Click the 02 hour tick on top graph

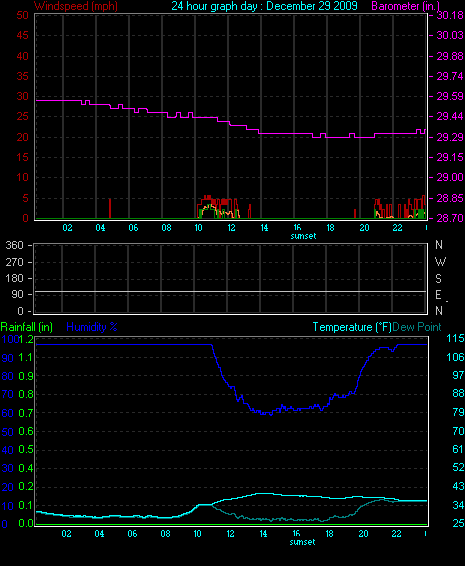click(x=68, y=228)
